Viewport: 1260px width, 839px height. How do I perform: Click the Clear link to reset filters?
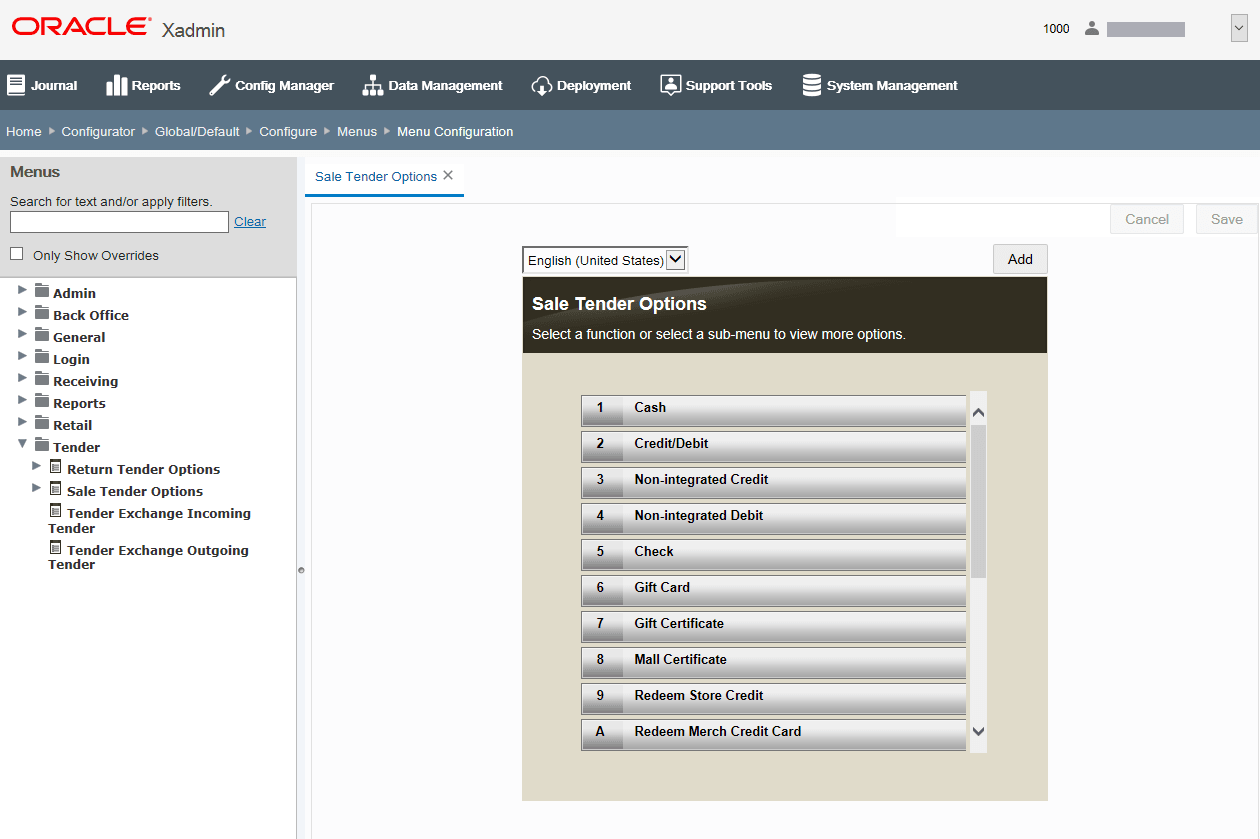pyautogui.click(x=250, y=221)
